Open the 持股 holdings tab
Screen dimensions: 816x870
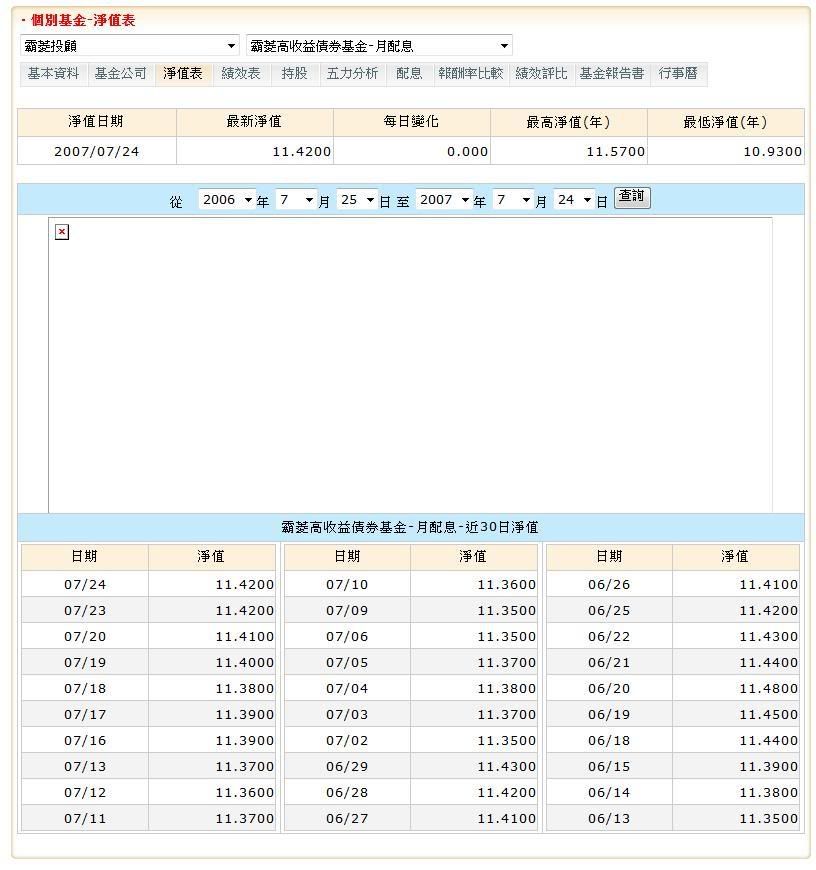[x=295, y=74]
